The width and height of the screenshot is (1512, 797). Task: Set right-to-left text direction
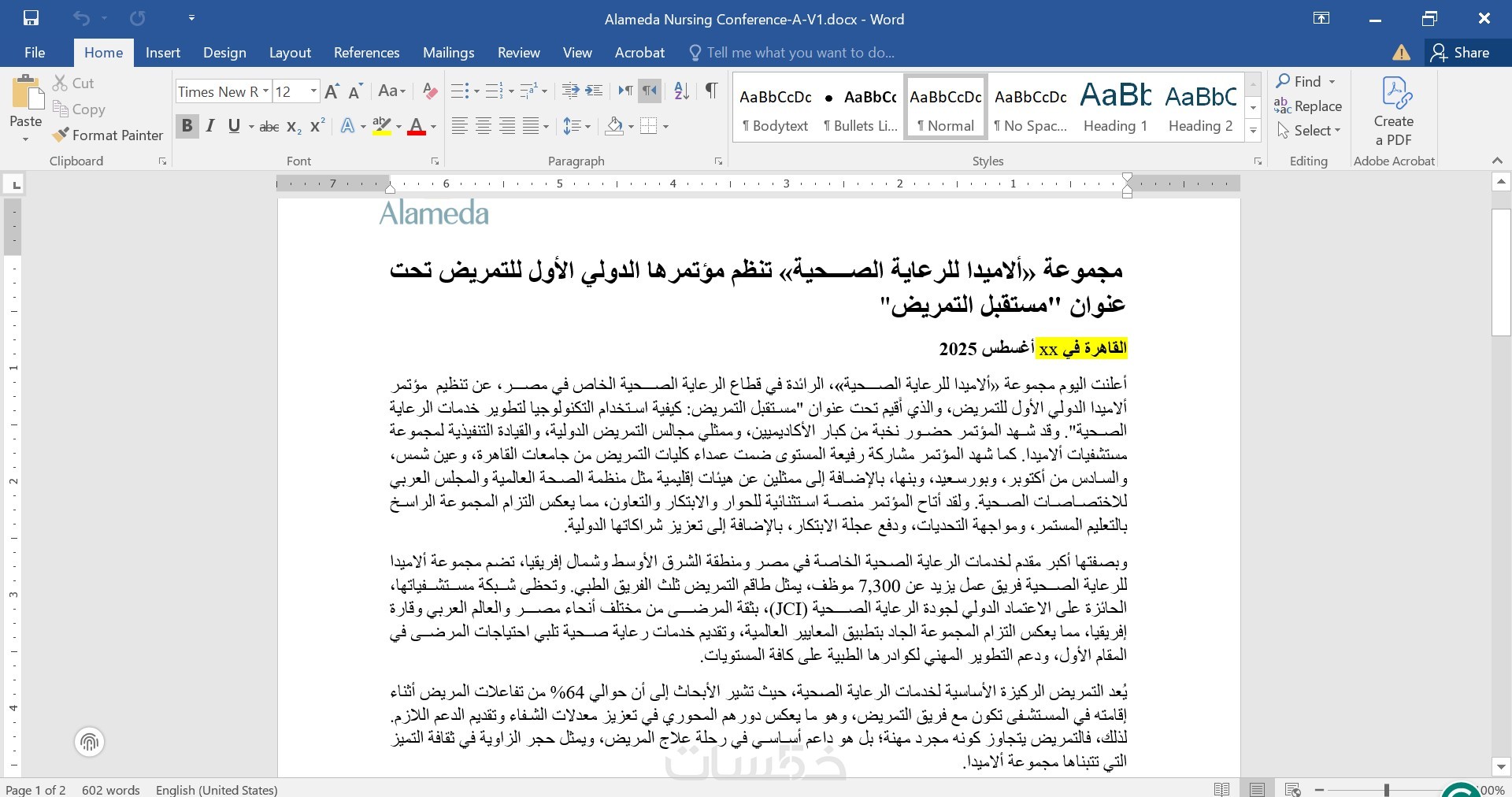coord(649,91)
